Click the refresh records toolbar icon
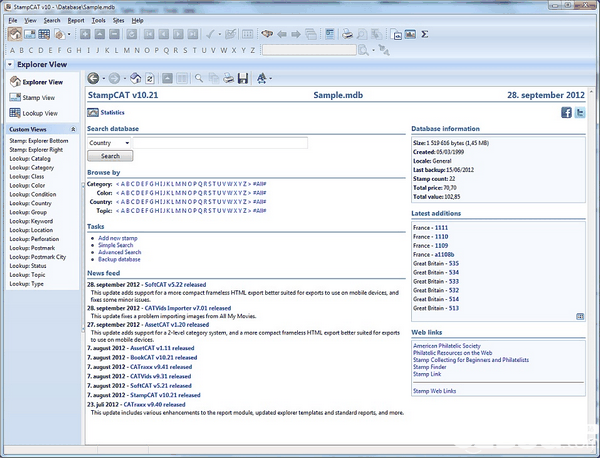Image resolution: width=600 pixels, height=458 pixels. coord(132,34)
